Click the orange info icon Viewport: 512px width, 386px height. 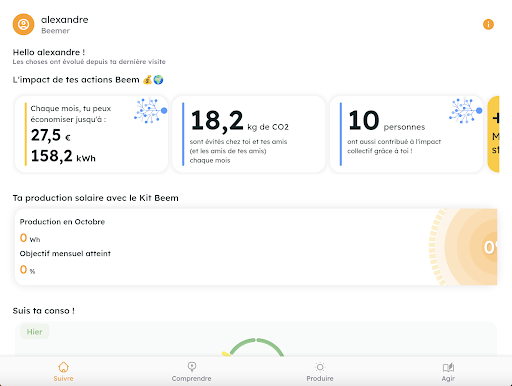point(488,24)
